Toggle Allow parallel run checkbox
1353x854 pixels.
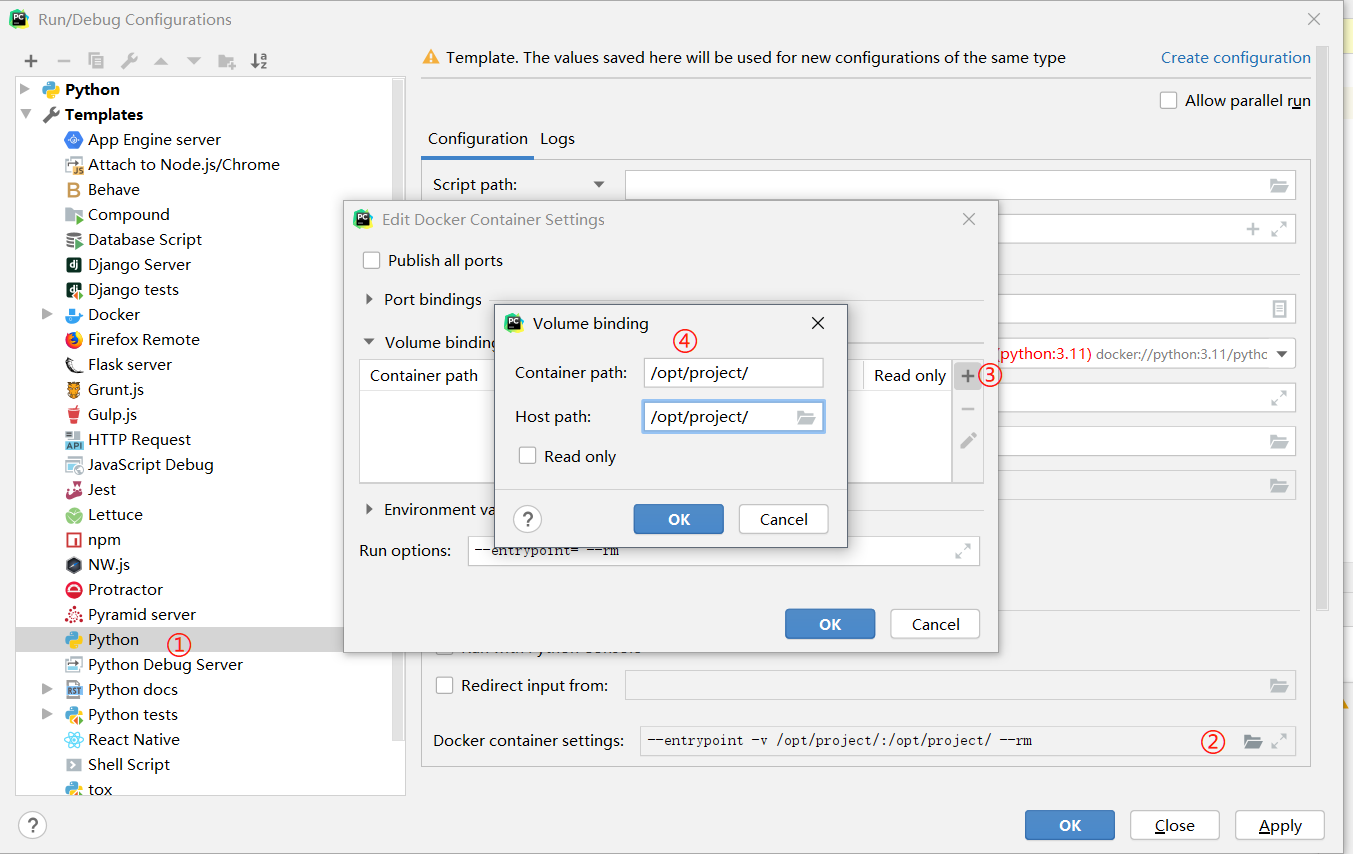1168,100
